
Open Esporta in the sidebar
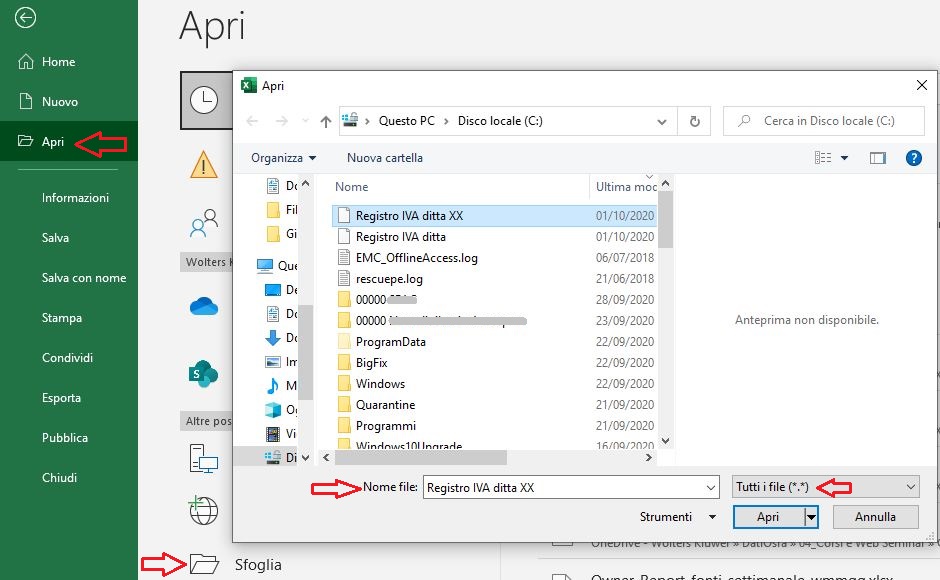(x=61, y=398)
